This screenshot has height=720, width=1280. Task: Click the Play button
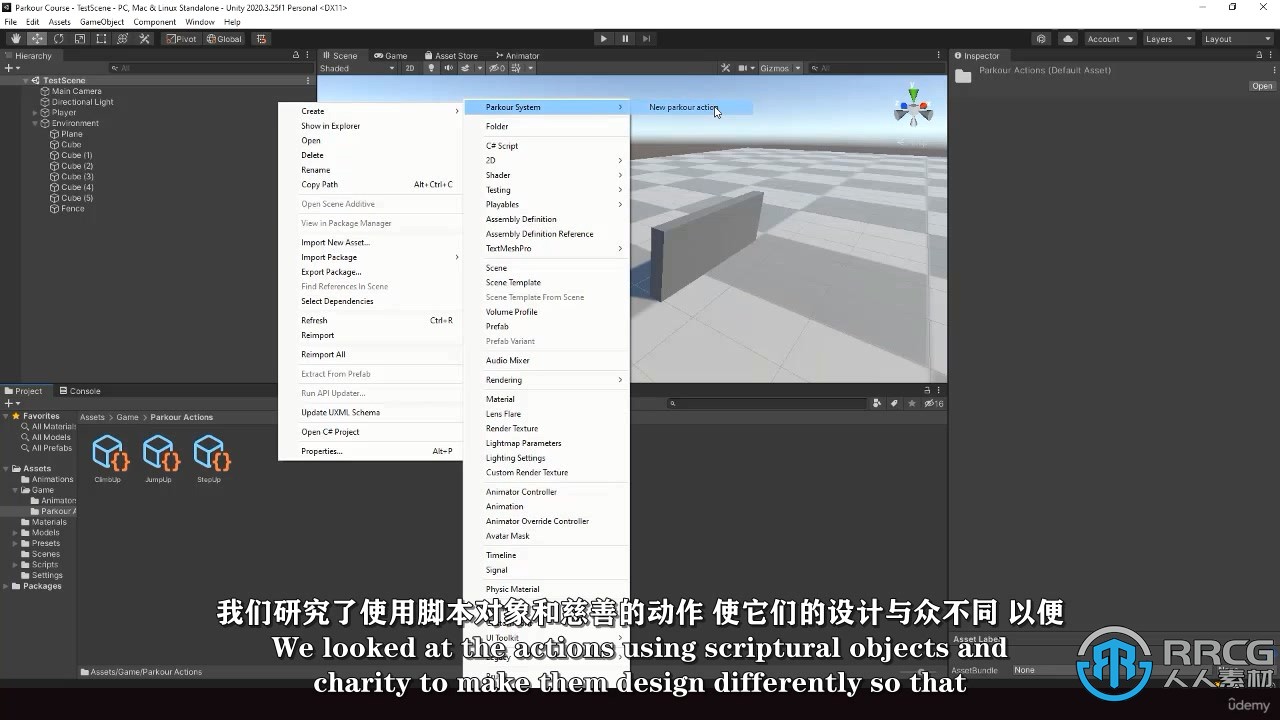pyautogui.click(x=603, y=39)
